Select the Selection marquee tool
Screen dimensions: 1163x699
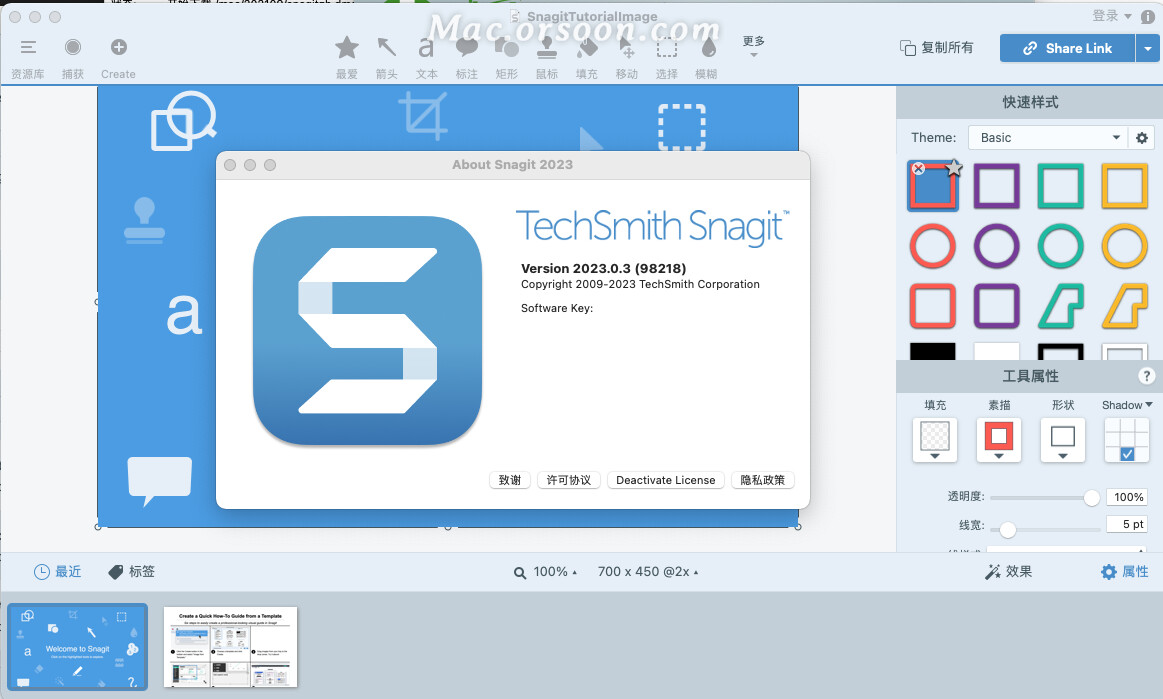point(667,47)
